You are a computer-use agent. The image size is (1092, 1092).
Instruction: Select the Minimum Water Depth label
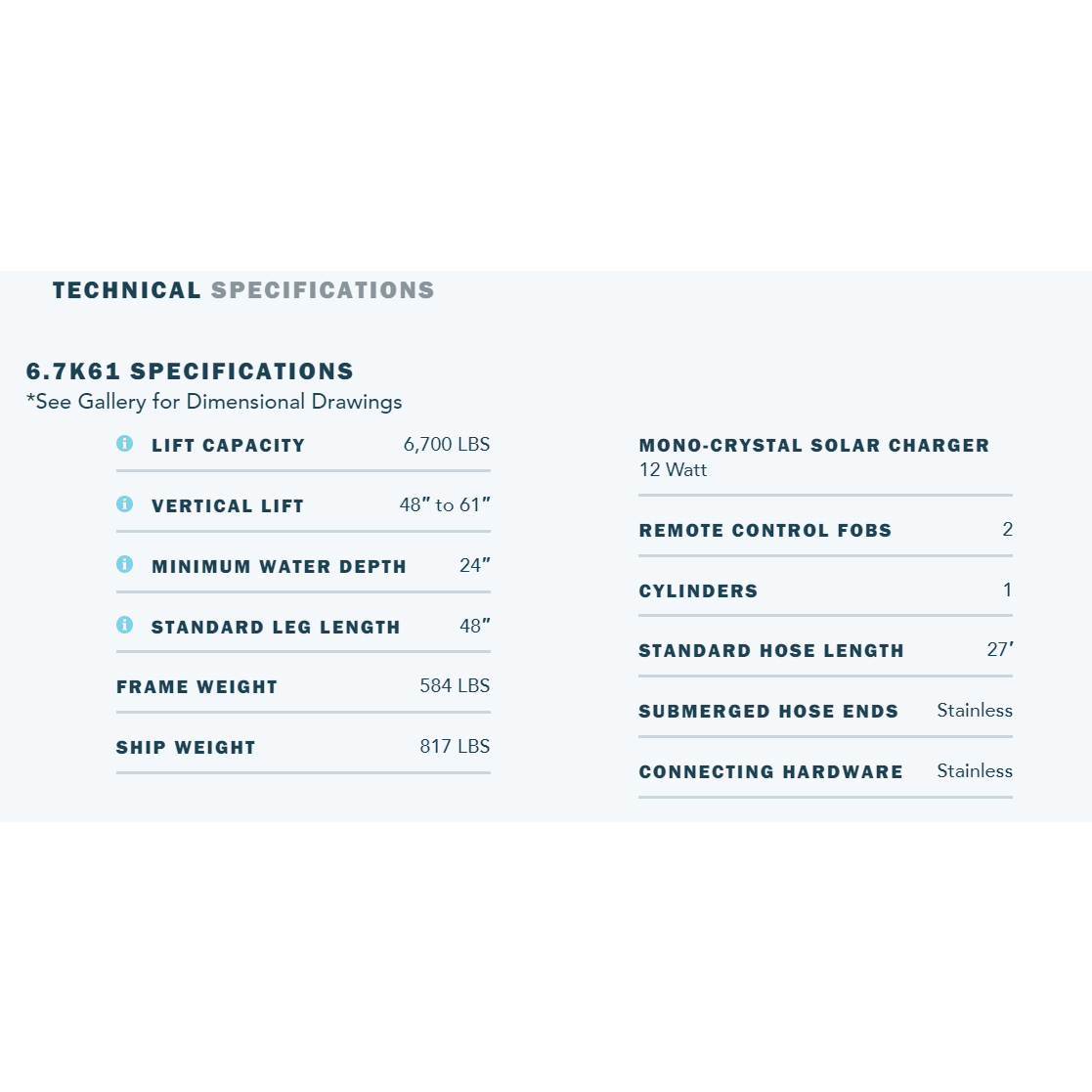[x=280, y=567]
